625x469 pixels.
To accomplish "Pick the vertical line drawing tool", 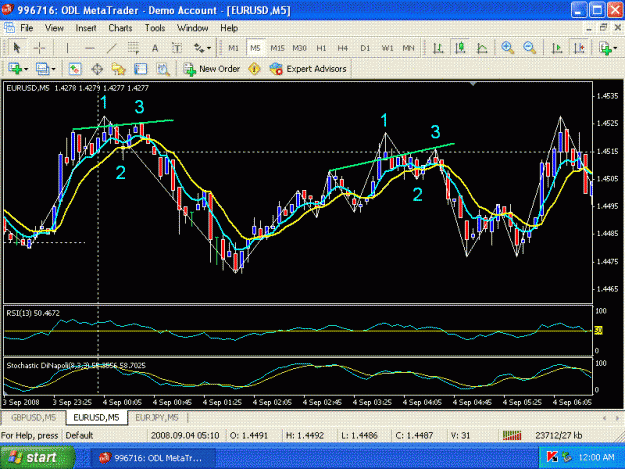I will [x=67, y=48].
